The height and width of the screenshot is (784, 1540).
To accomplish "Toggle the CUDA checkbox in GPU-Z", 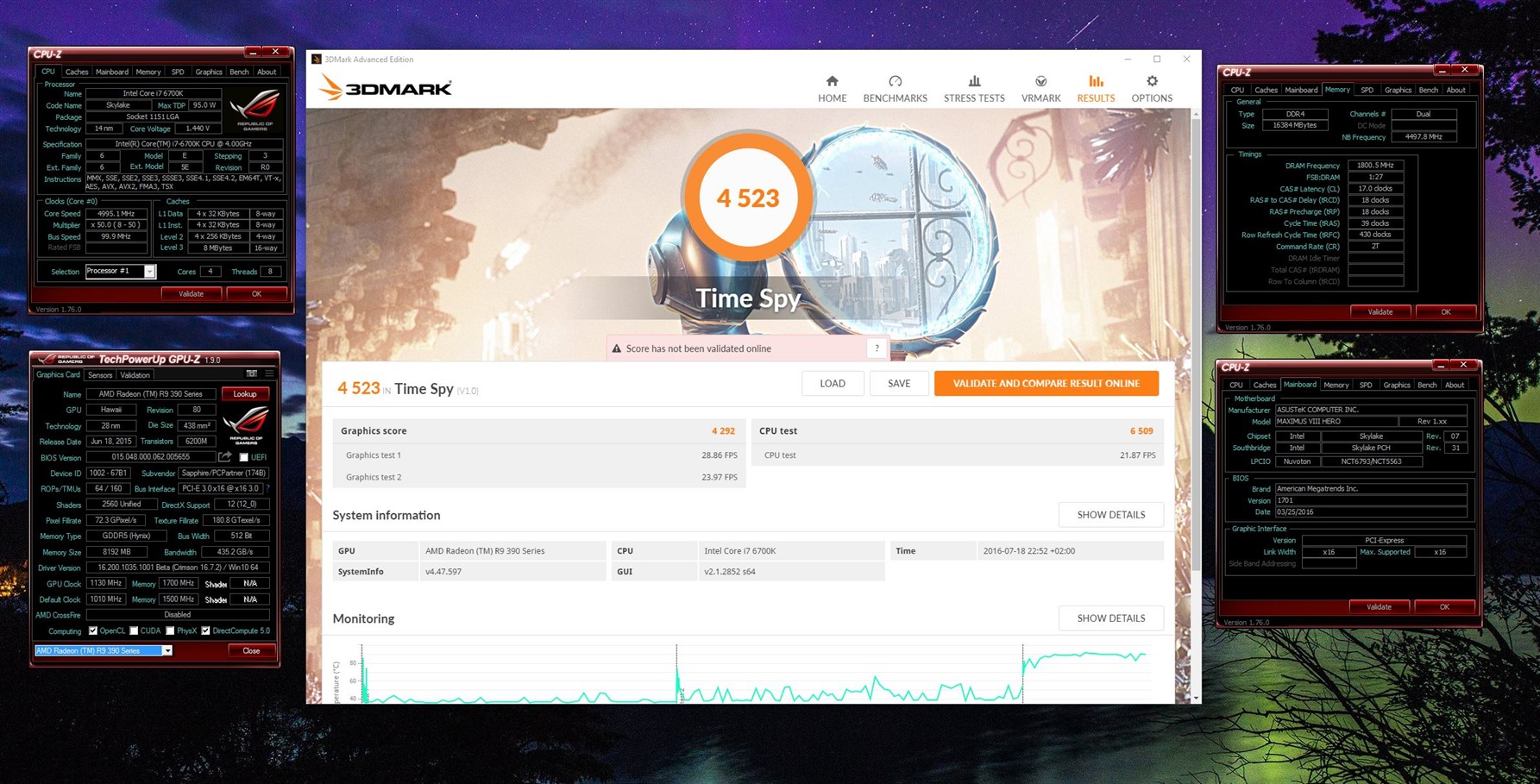I will pyautogui.click(x=133, y=630).
